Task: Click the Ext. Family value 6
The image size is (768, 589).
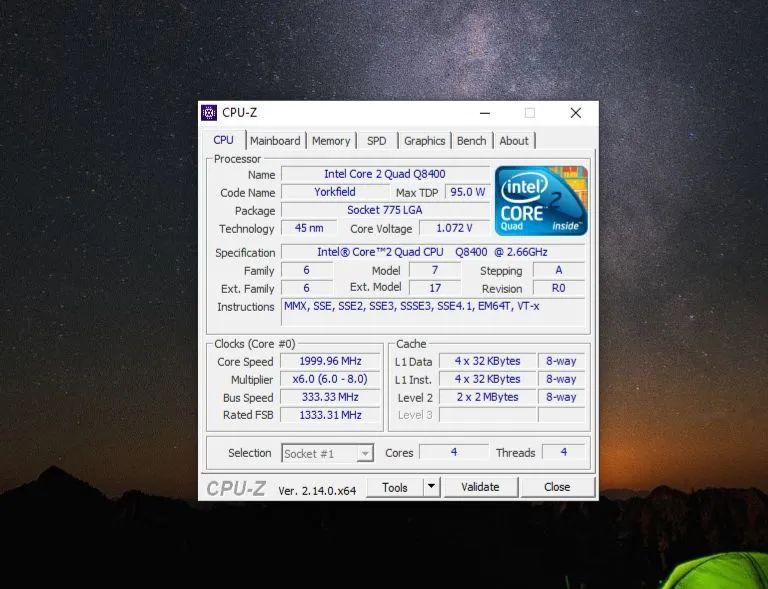Action: pyautogui.click(x=307, y=288)
